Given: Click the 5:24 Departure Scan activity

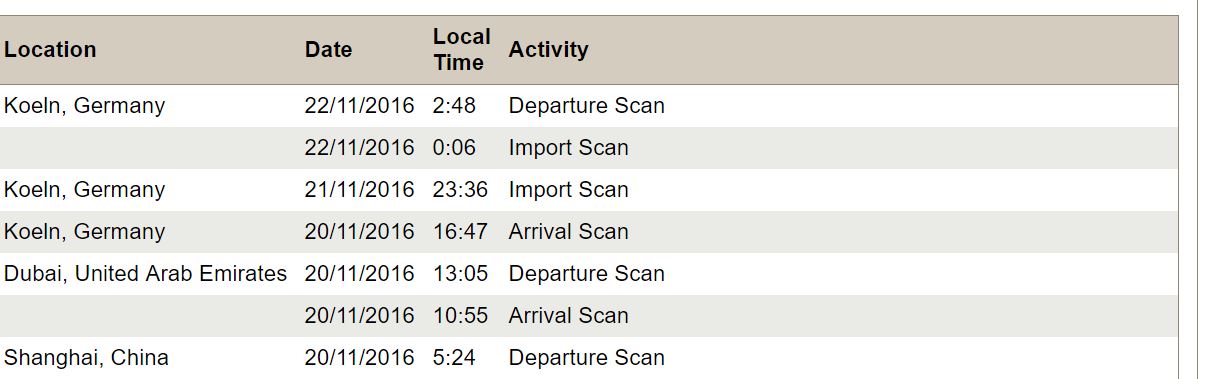Looking at the screenshot, I should point(586,358).
